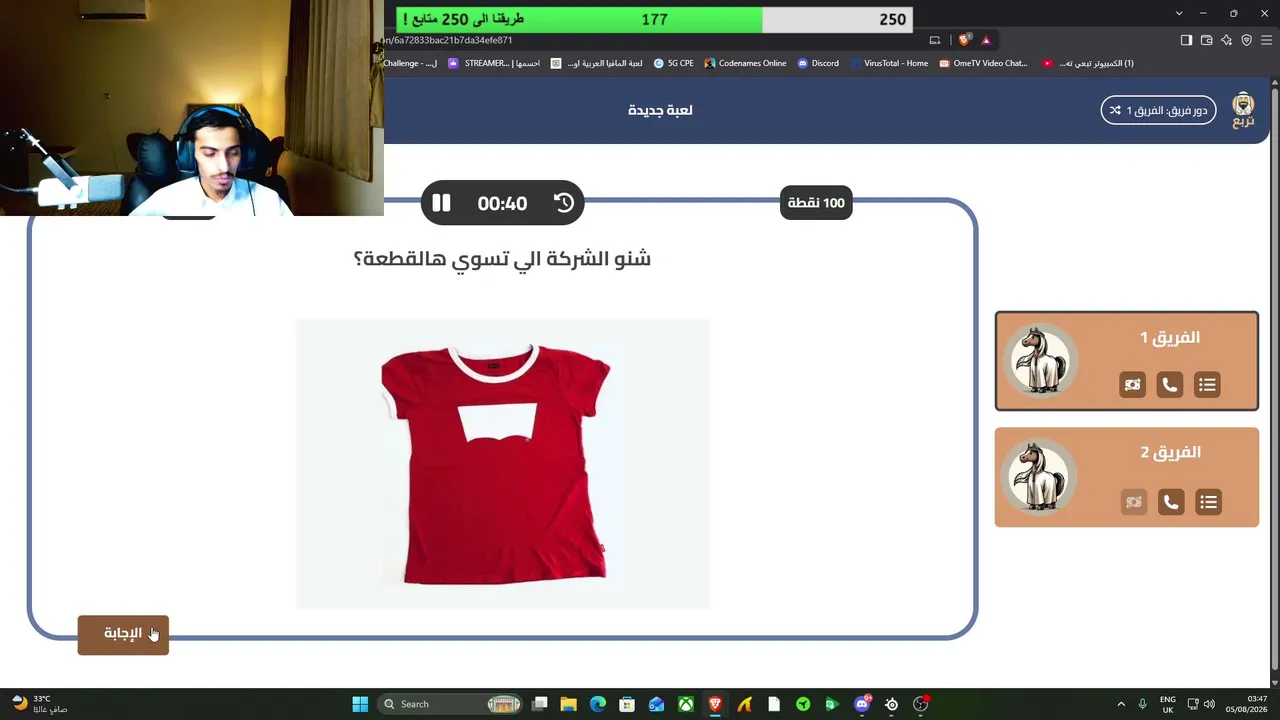Show hidden system tray icons
Screen dimensions: 1280x720
click(x=1121, y=704)
